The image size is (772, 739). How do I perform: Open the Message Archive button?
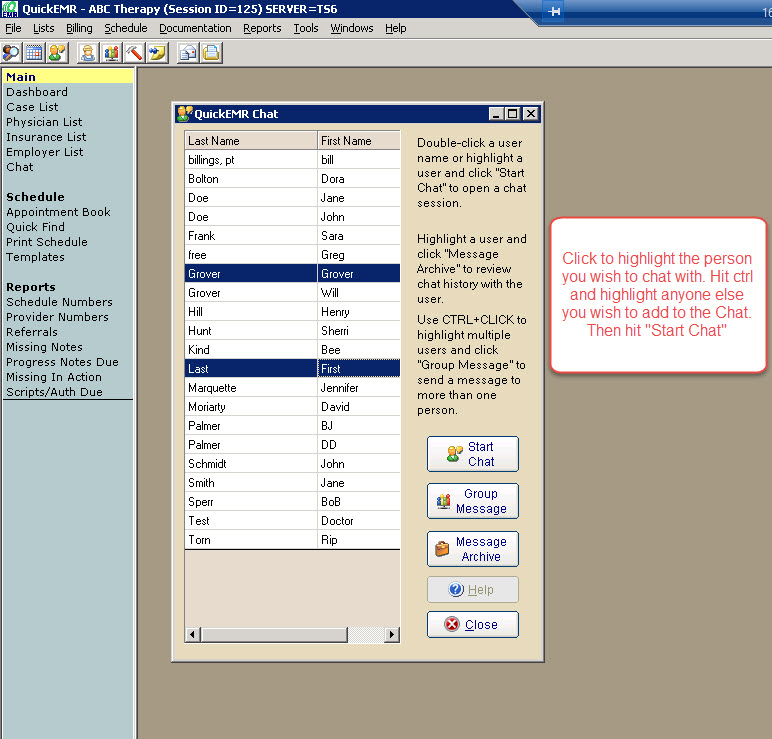(473, 549)
